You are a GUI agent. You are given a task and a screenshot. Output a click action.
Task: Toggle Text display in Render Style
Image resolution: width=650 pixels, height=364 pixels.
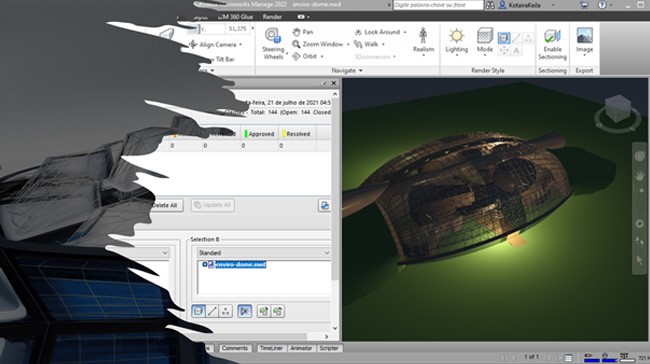pyautogui.click(x=516, y=51)
